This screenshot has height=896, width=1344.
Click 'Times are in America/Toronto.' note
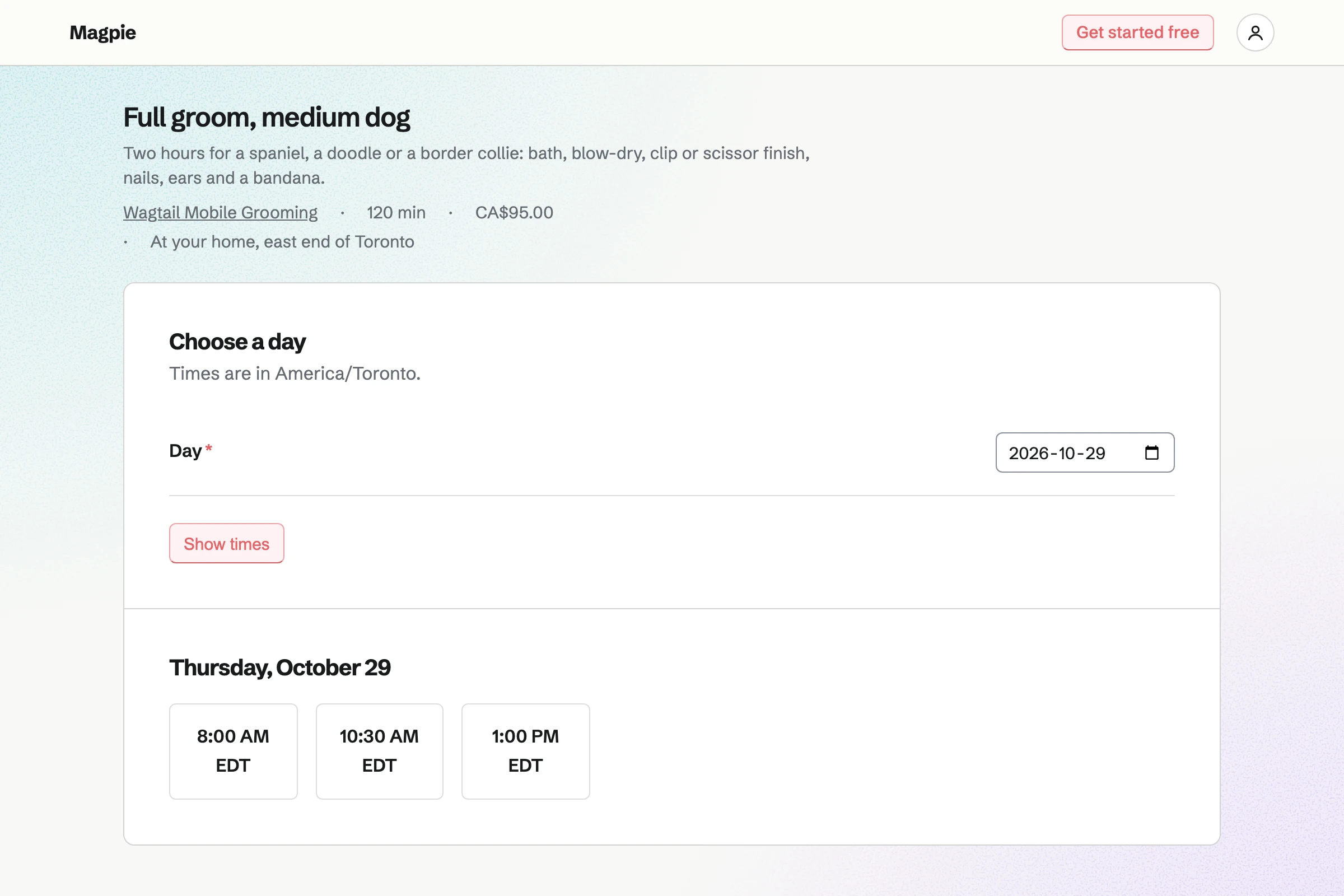click(x=295, y=373)
